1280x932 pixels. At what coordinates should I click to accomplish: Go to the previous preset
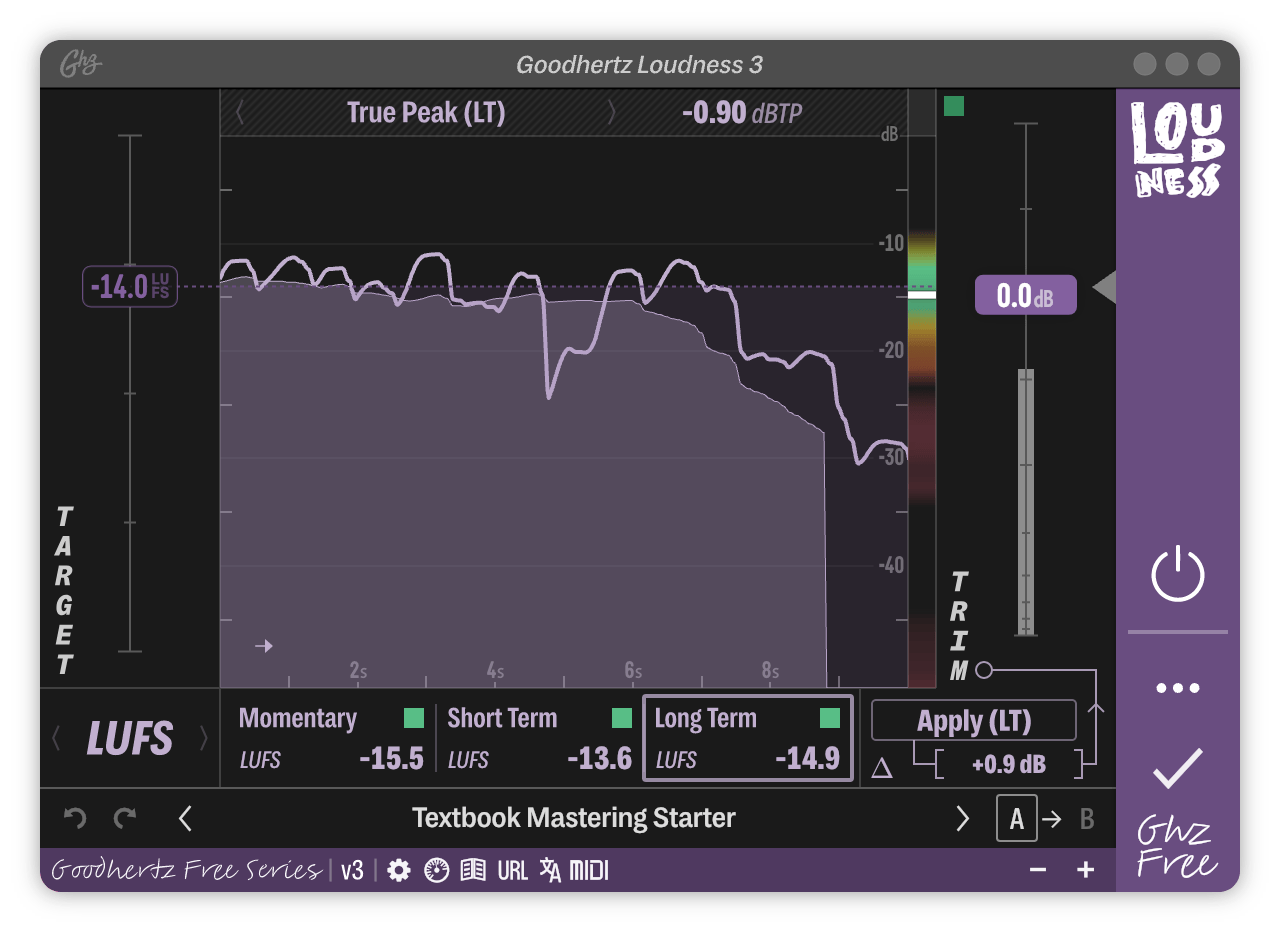[x=185, y=819]
